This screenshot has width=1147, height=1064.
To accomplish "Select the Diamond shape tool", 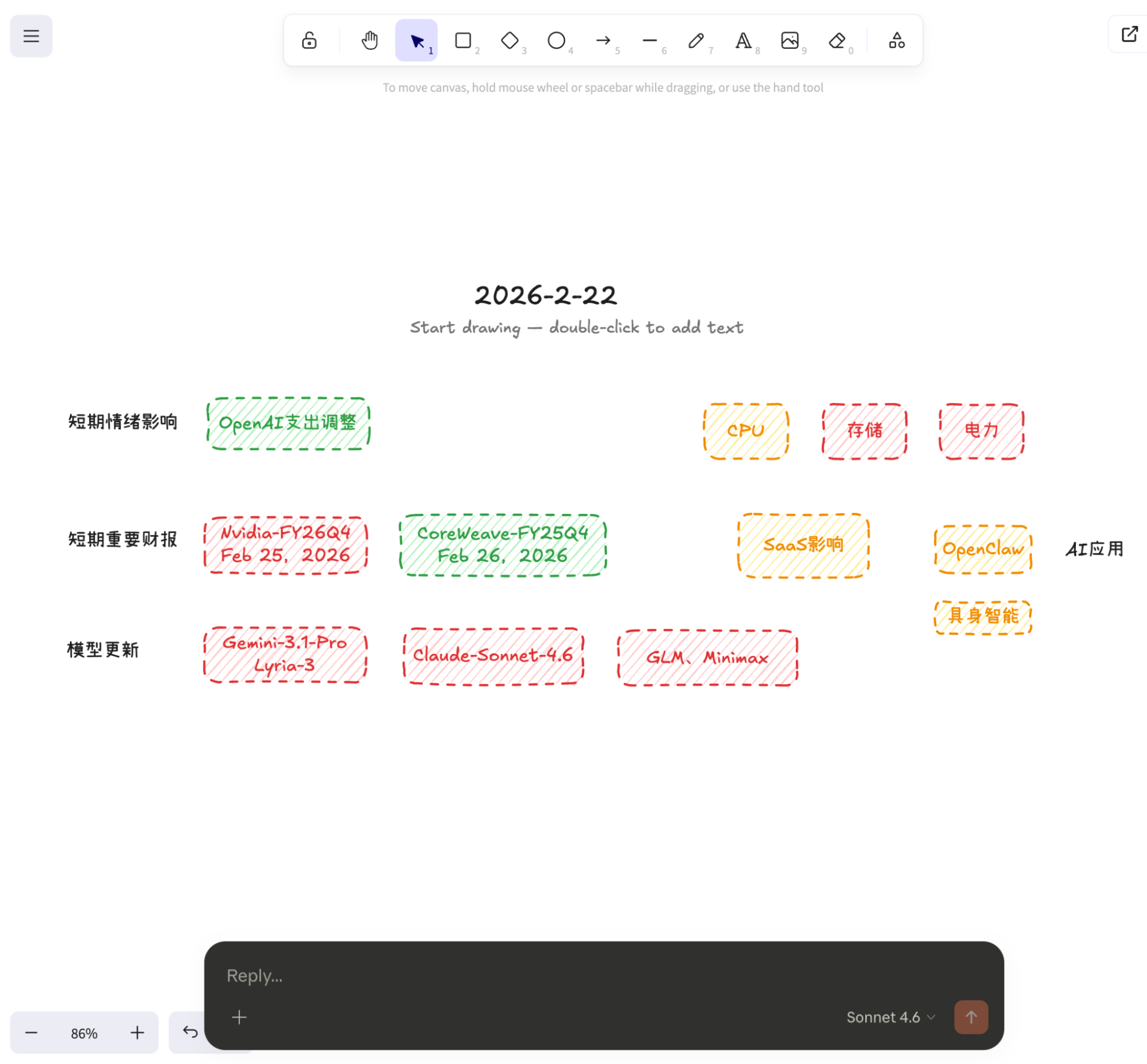I will 510,40.
